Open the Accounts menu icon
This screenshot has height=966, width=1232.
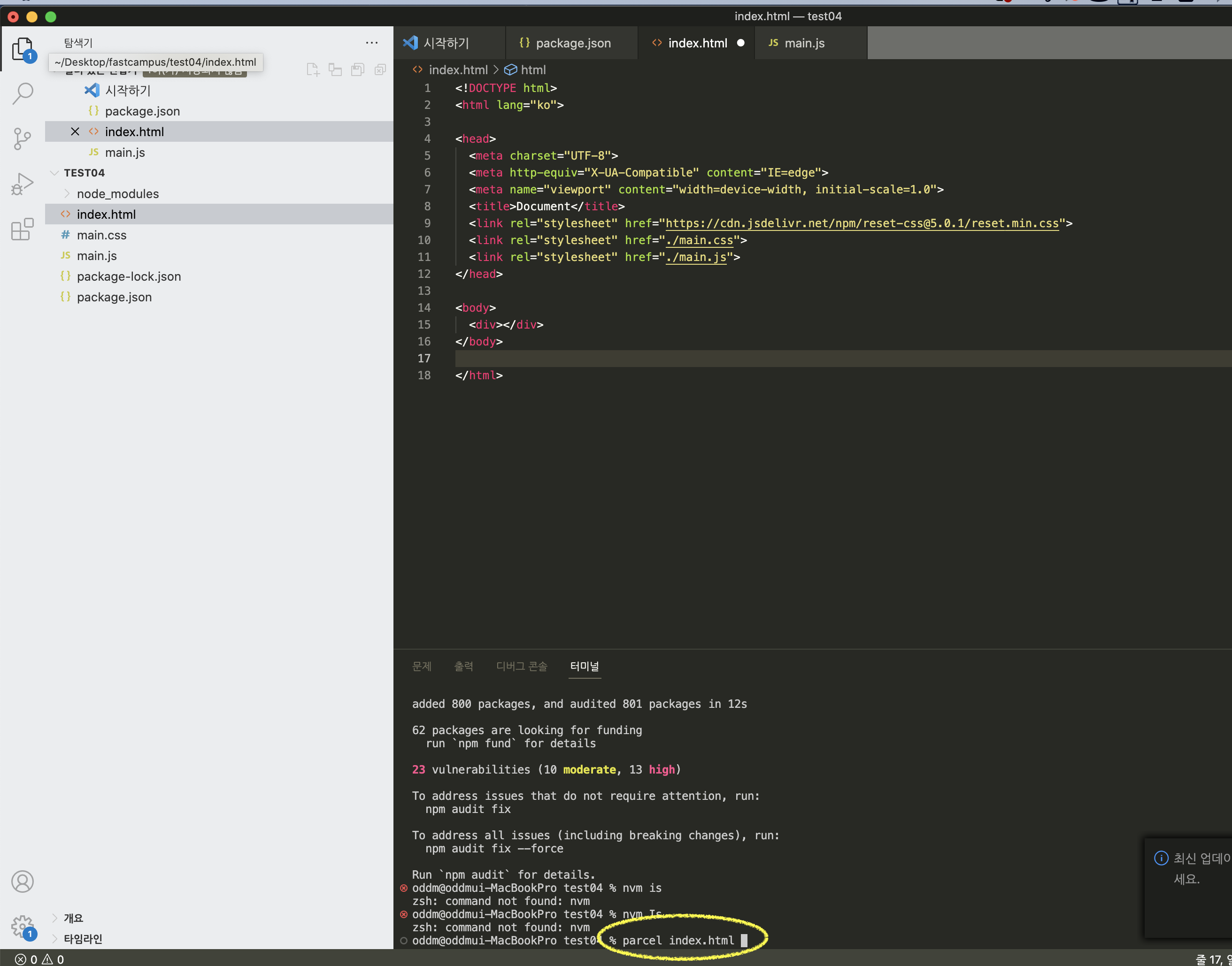point(23,881)
